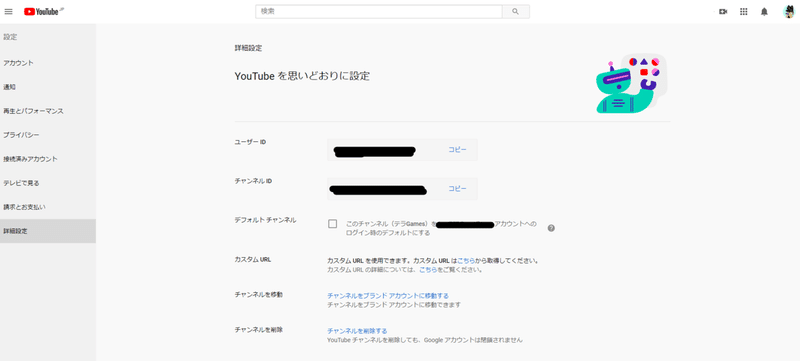Open プライバシー settings section
Screen dimensions: 800x361
(48, 135)
